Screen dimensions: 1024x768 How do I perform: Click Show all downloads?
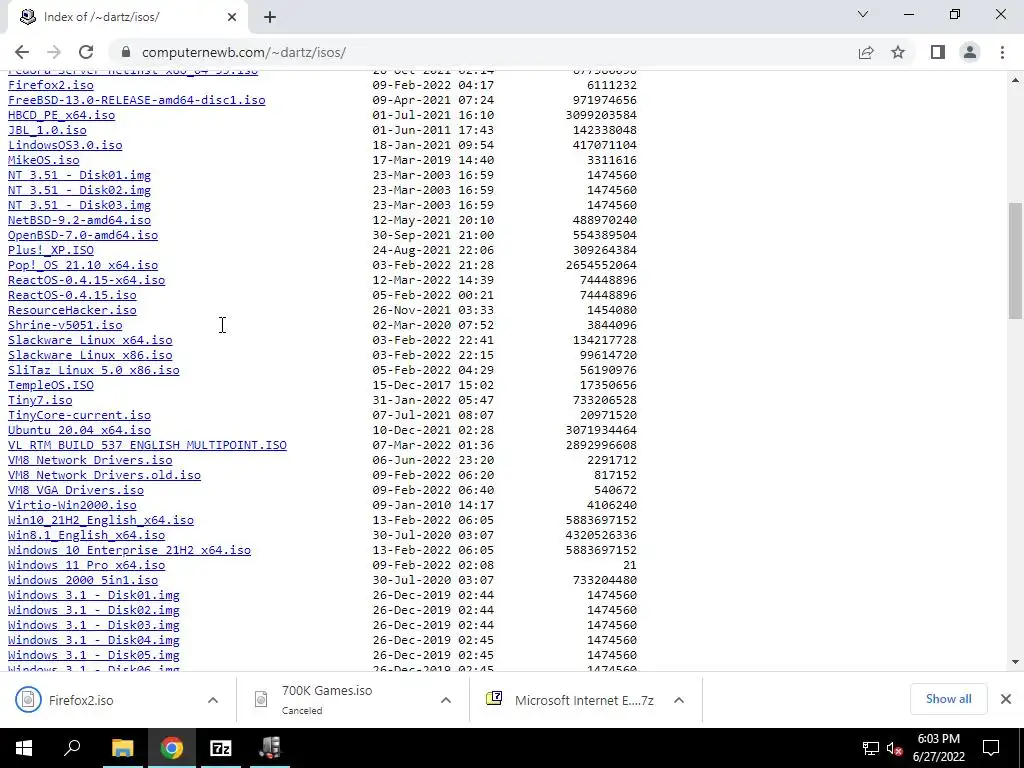(x=948, y=699)
